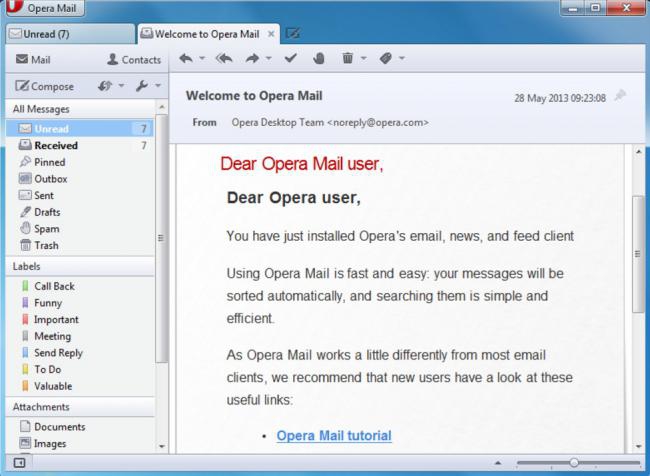Click the Reply arrow icon in toolbar
650x476 pixels.
186,58
